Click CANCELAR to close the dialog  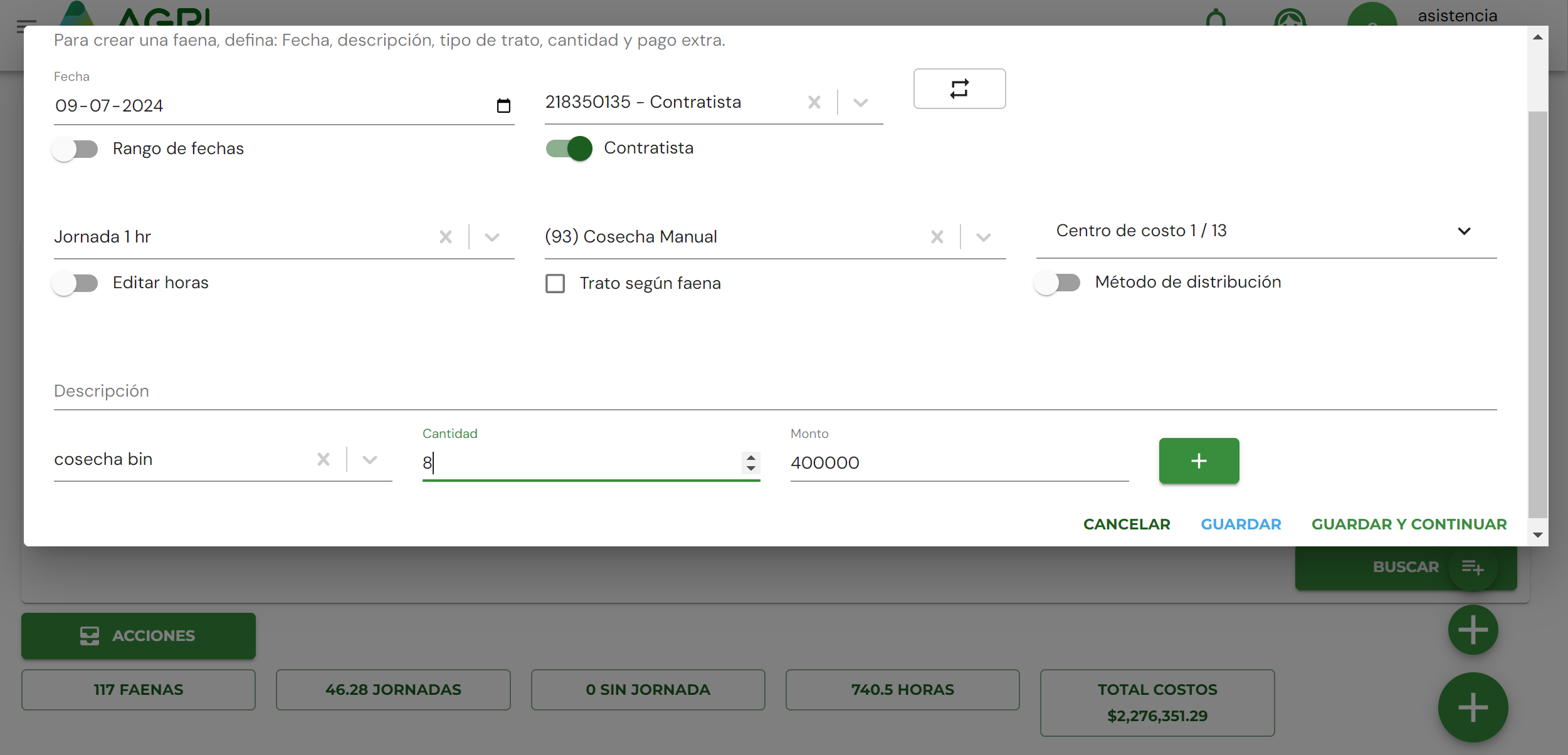[1127, 524]
